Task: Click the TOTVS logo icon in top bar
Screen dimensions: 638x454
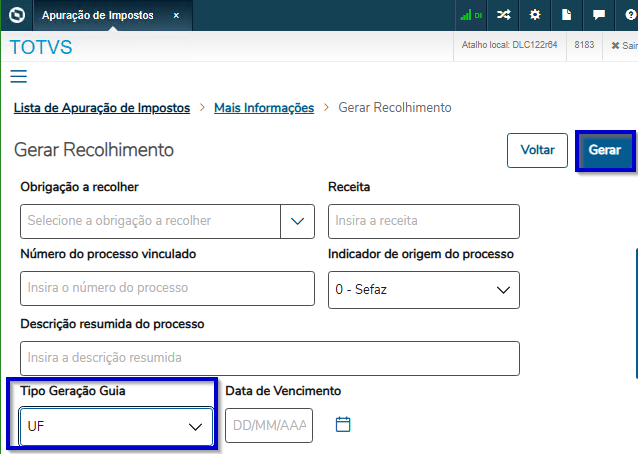Action: click(16, 15)
